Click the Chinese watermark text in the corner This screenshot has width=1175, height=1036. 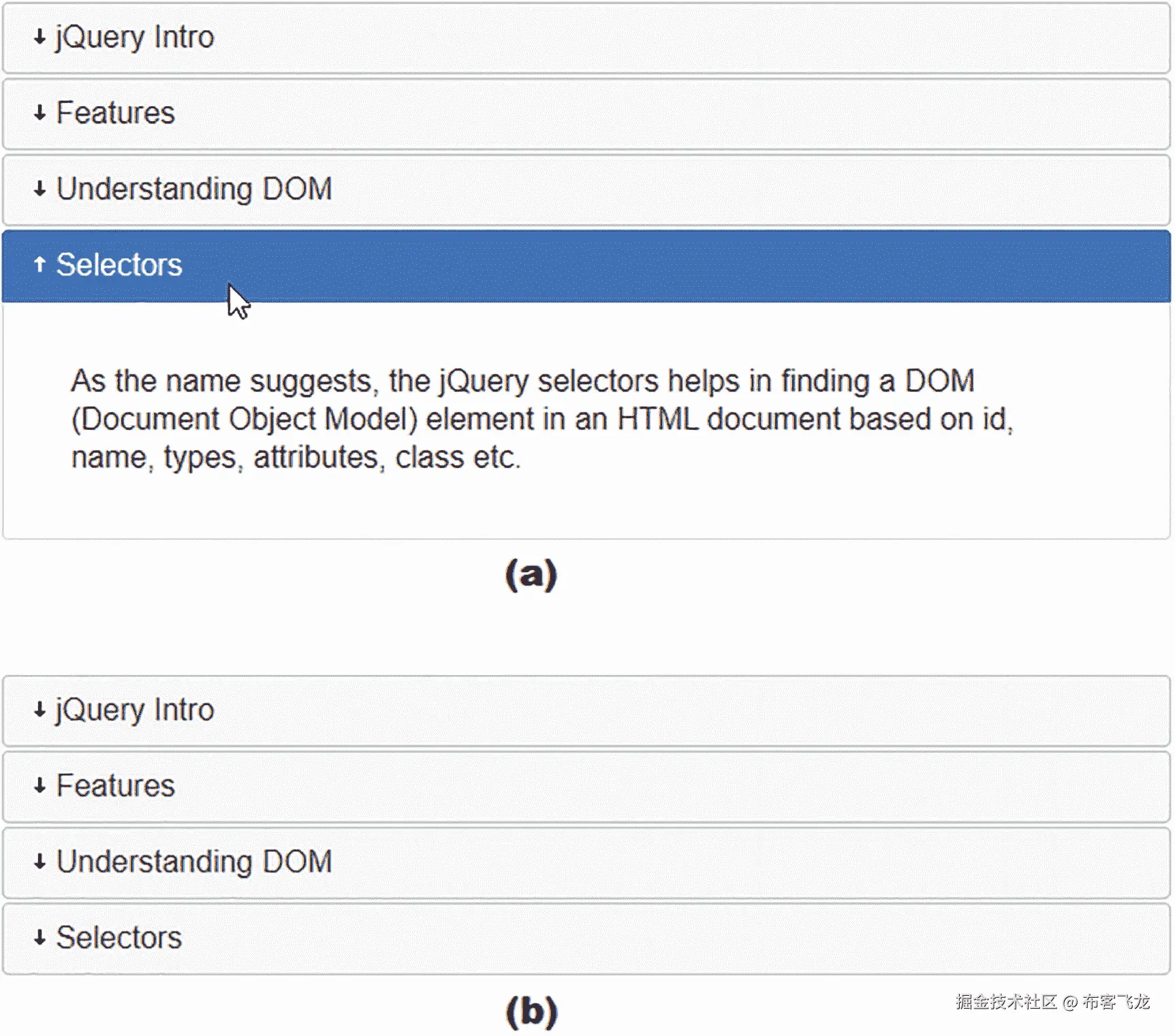1052,1002
